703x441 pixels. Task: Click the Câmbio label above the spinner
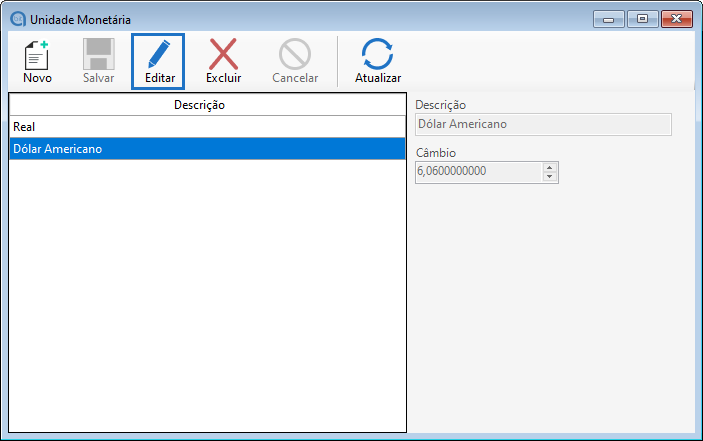click(x=436, y=153)
